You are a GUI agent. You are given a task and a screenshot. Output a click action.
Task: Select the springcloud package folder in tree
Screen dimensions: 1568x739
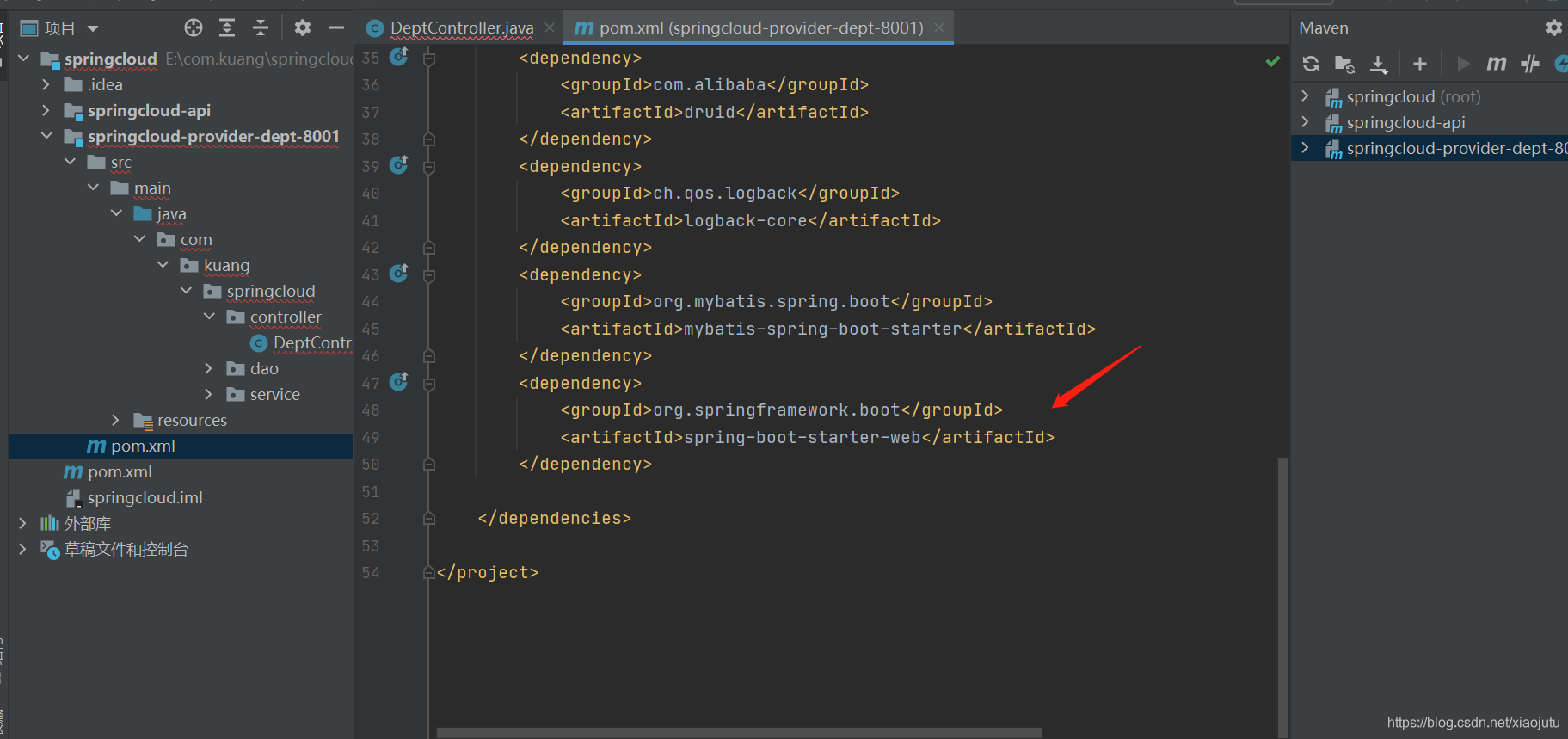(260, 291)
